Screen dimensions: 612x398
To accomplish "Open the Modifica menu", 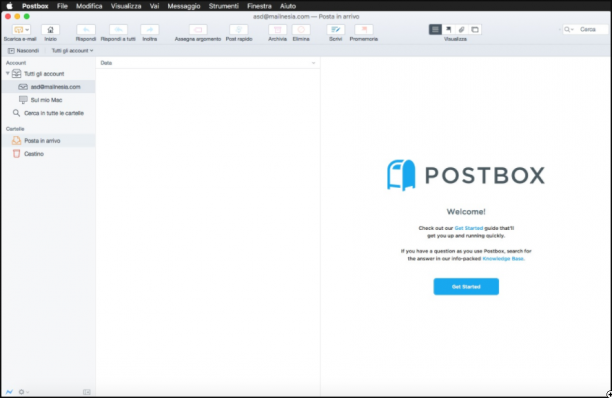I will [89, 6].
